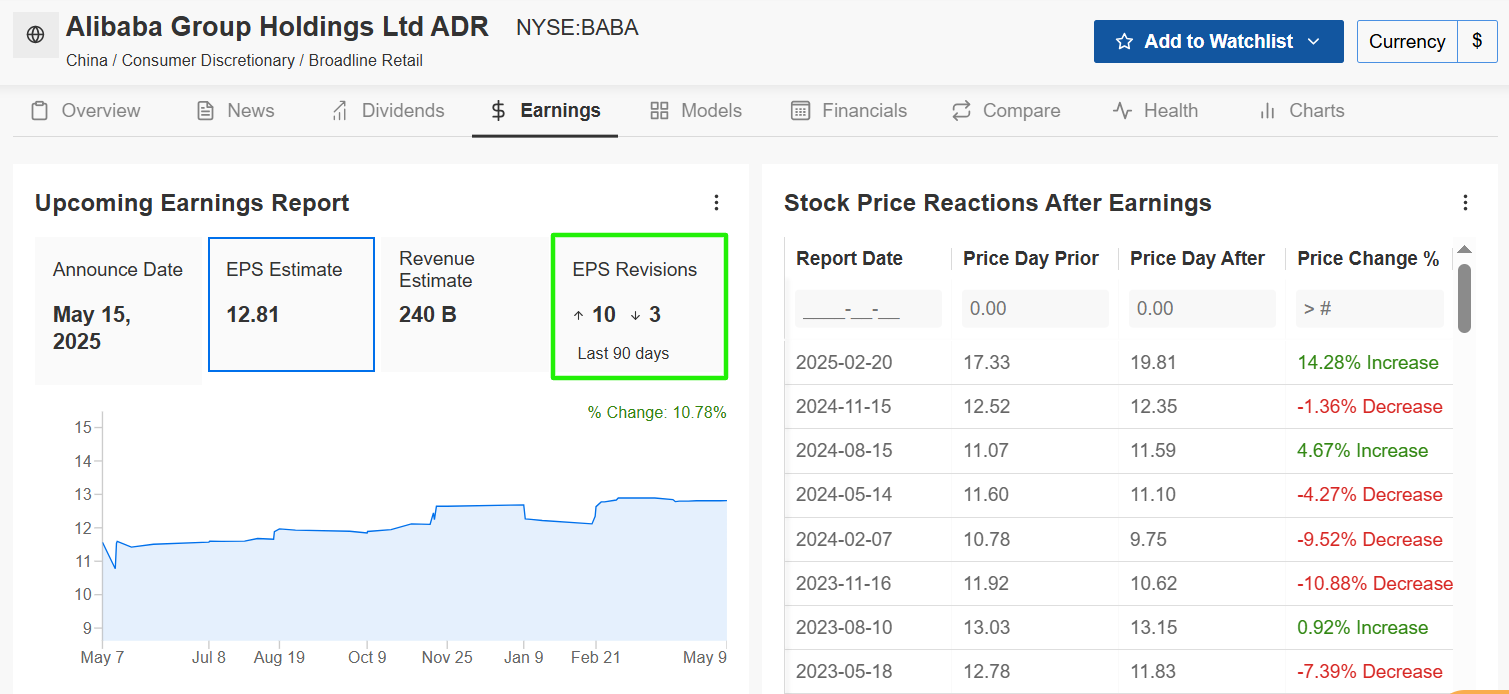Click the 2025-02-20 report date cell
The image size is (1509, 694).
coord(844,363)
